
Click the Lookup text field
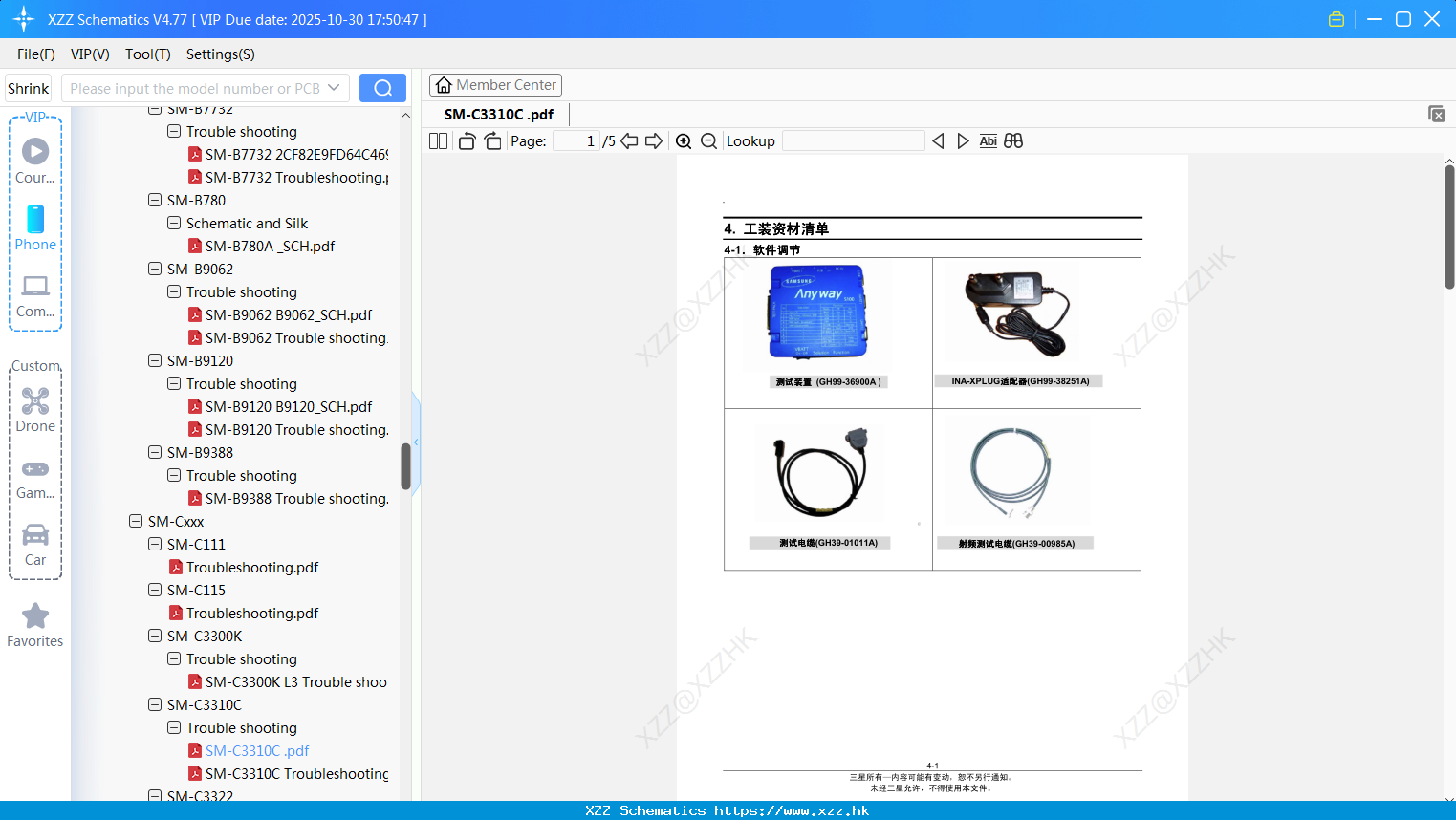pos(854,140)
